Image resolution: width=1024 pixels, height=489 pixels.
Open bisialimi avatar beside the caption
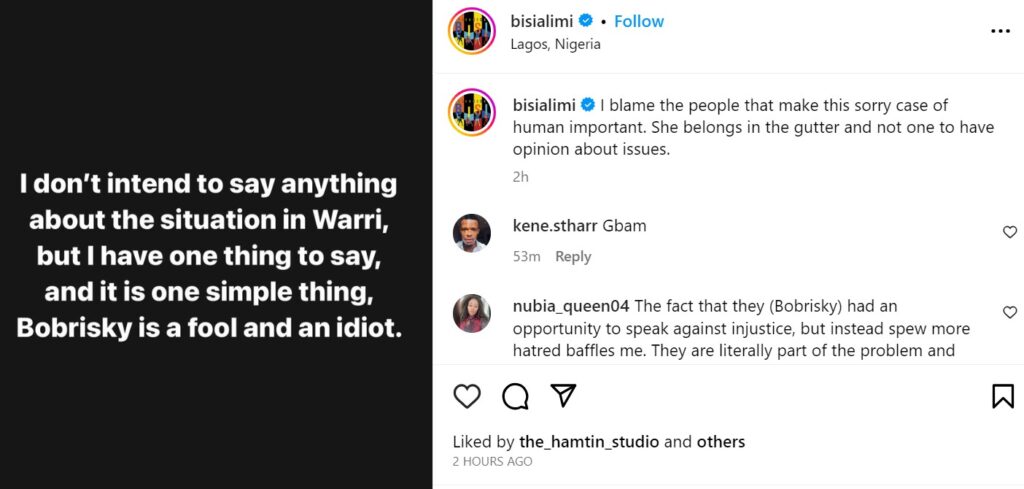pyautogui.click(x=472, y=113)
